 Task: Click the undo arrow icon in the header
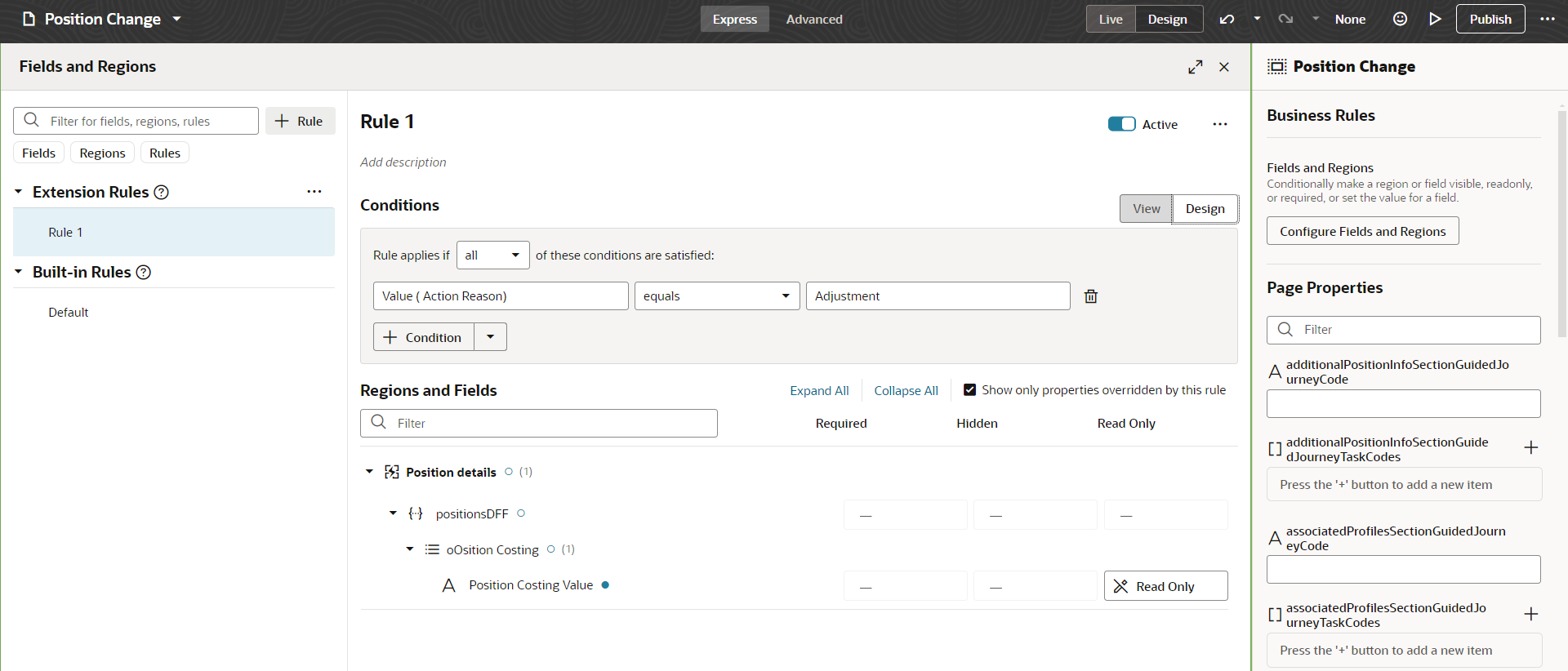tap(1227, 19)
